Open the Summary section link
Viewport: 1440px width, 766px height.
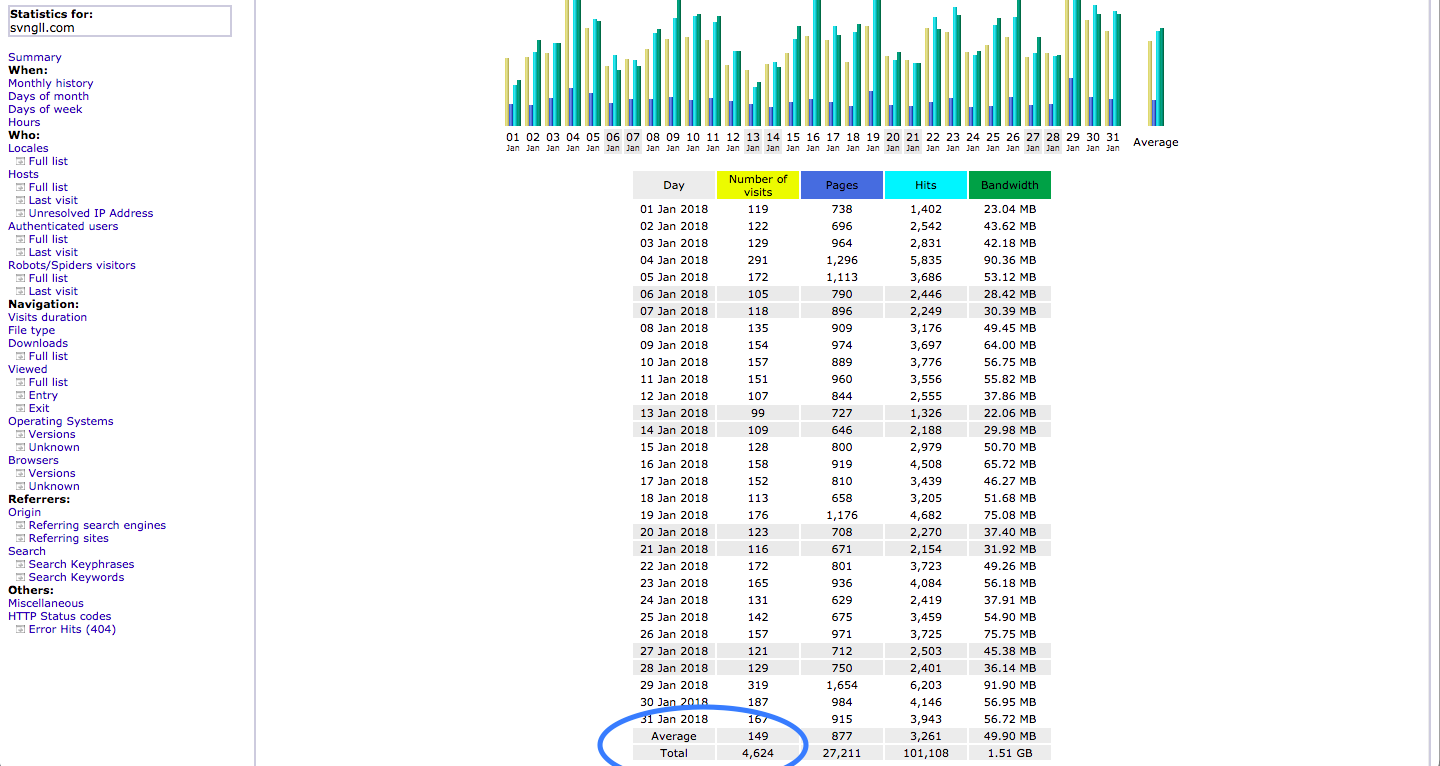click(x=35, y=57)
